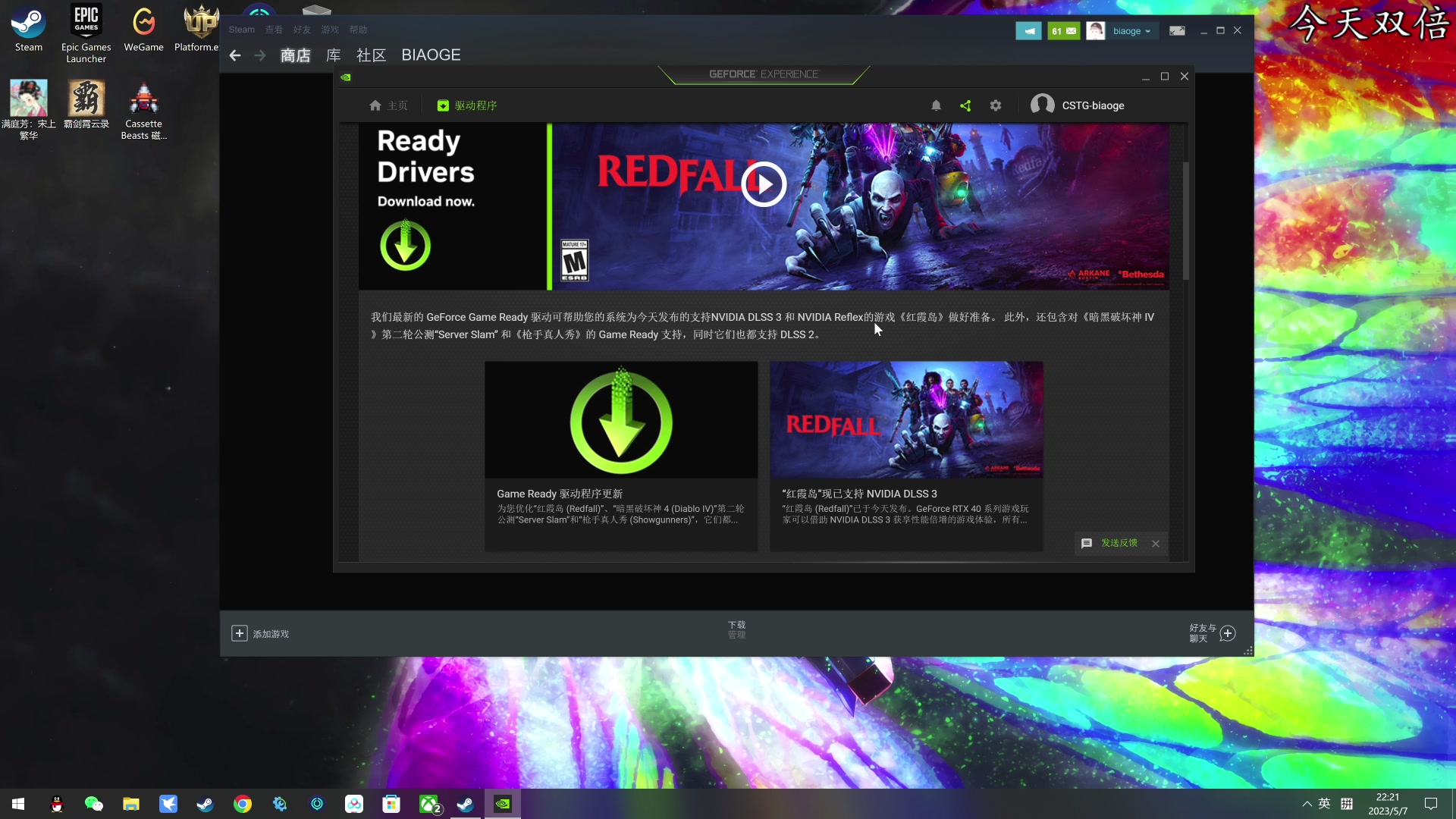Open the Windows notification center
This screenshot has height=819, width=1456.
click(x=1431, y=804)
